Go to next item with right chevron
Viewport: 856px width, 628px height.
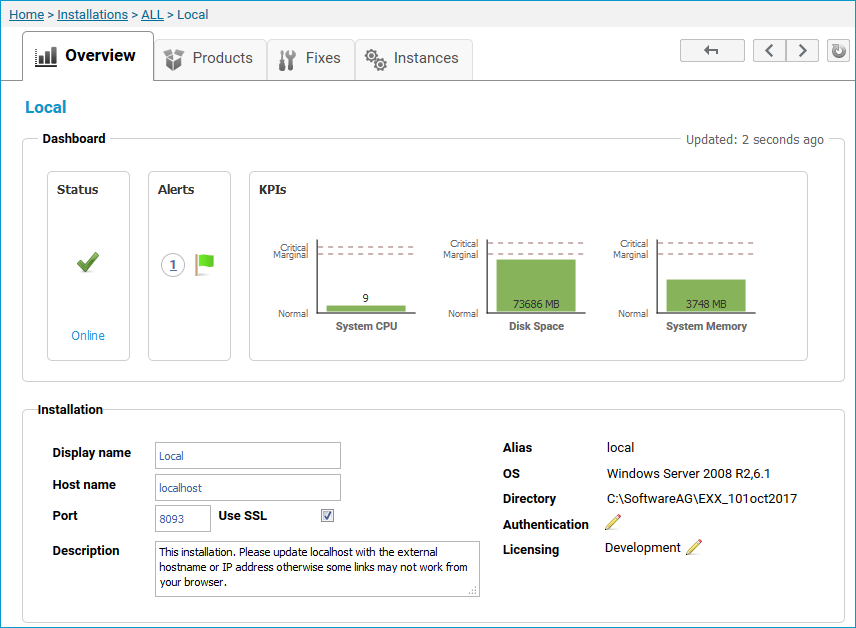[x=802, y=51]
